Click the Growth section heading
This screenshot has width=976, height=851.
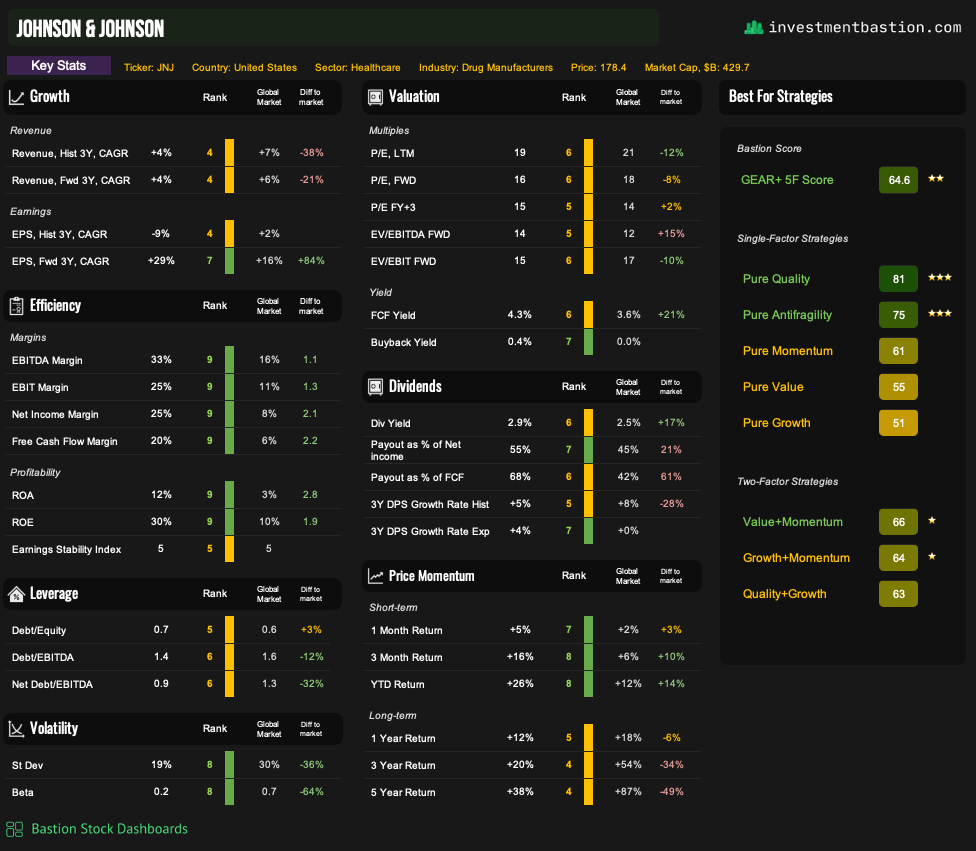coord(50,96)
